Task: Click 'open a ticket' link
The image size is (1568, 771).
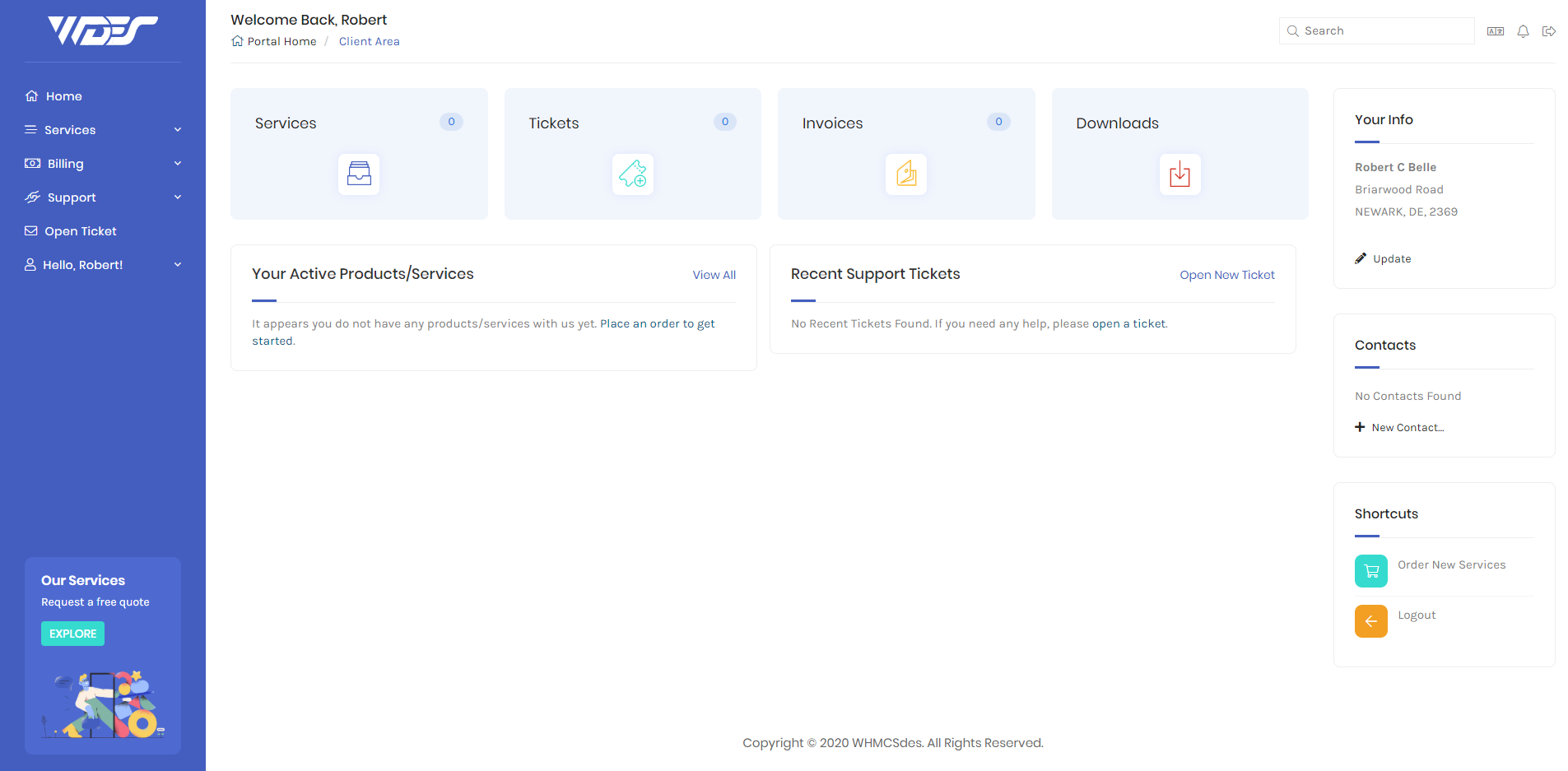Action: (x=1129, y=323)
